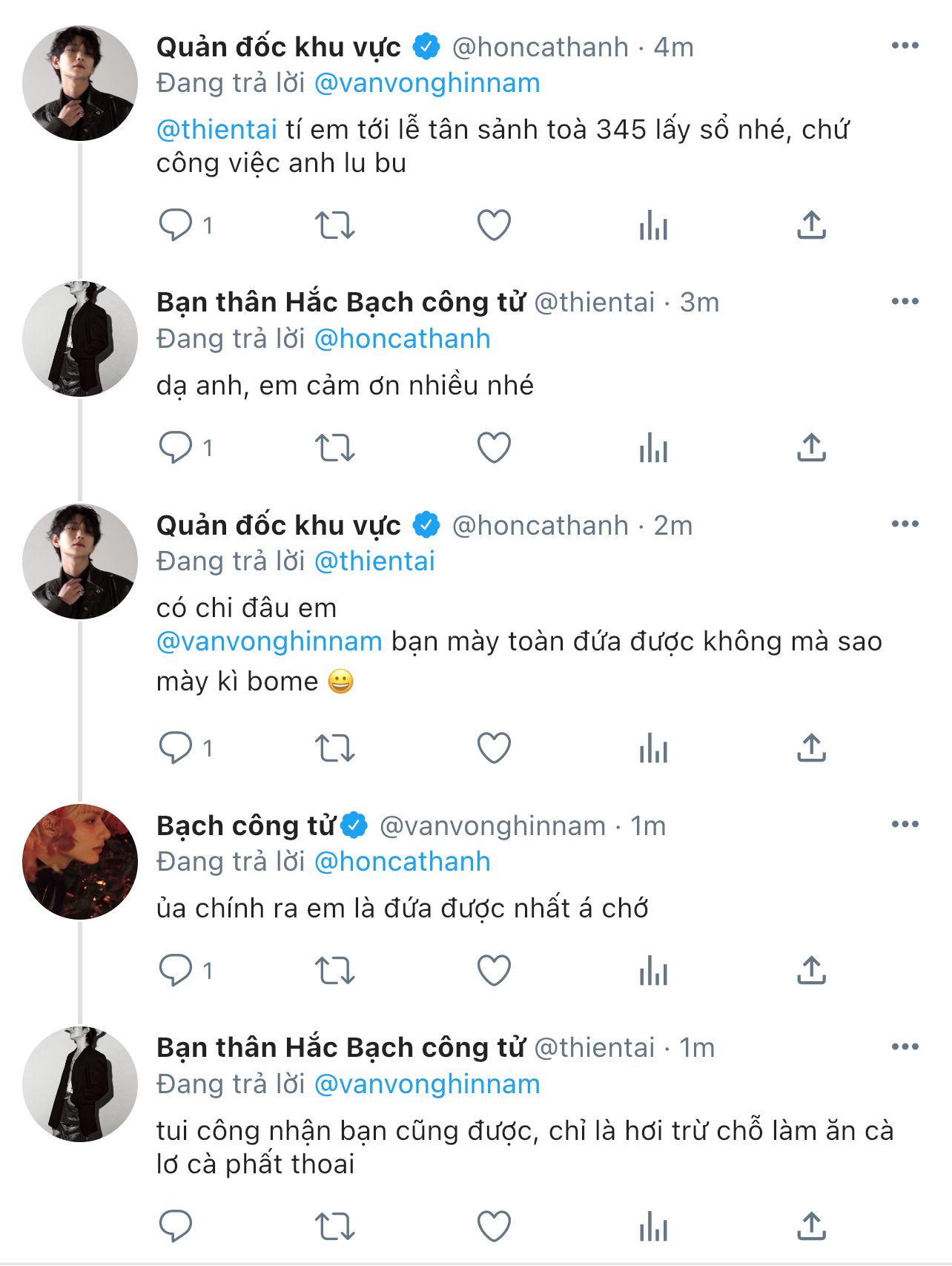Reply to the 4m-old Quản đốc khu vực tweet
This screenshot has width=952, height=1266.
click(x=176, y=225)
